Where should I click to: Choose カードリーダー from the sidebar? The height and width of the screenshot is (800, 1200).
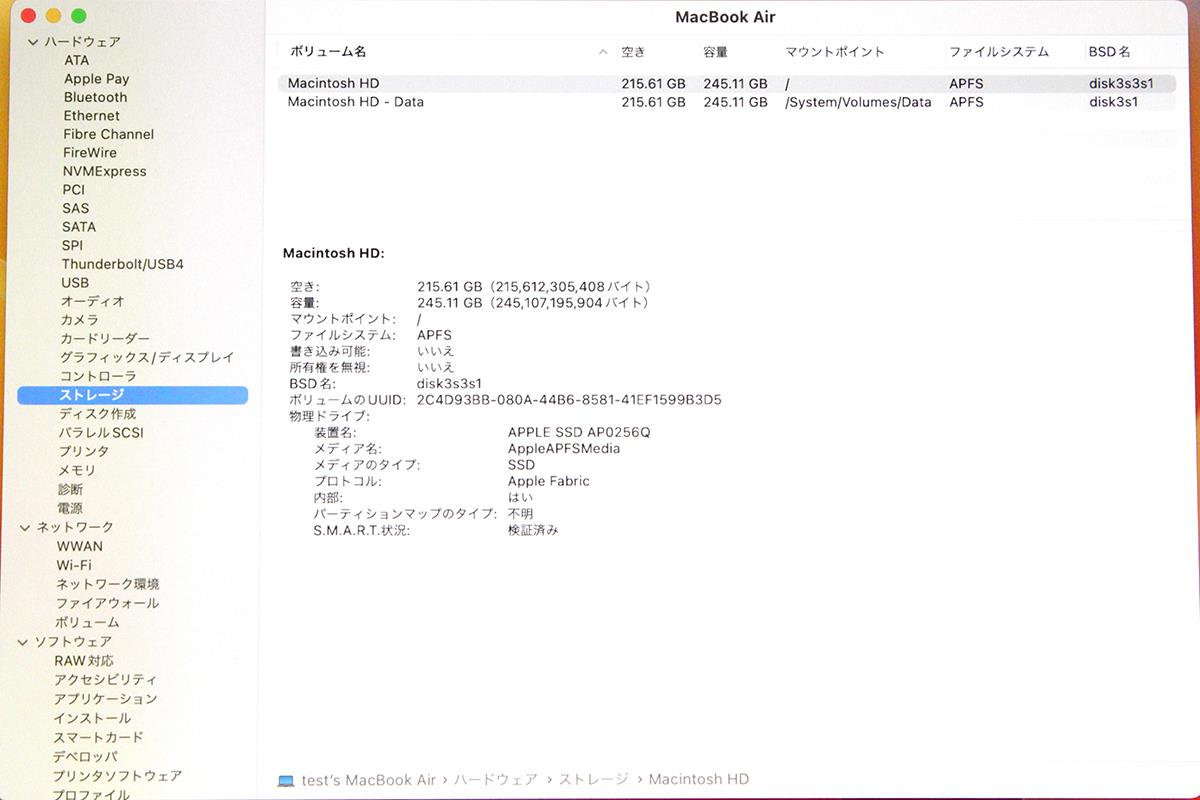pyautogui.click(x=105, y=339)
